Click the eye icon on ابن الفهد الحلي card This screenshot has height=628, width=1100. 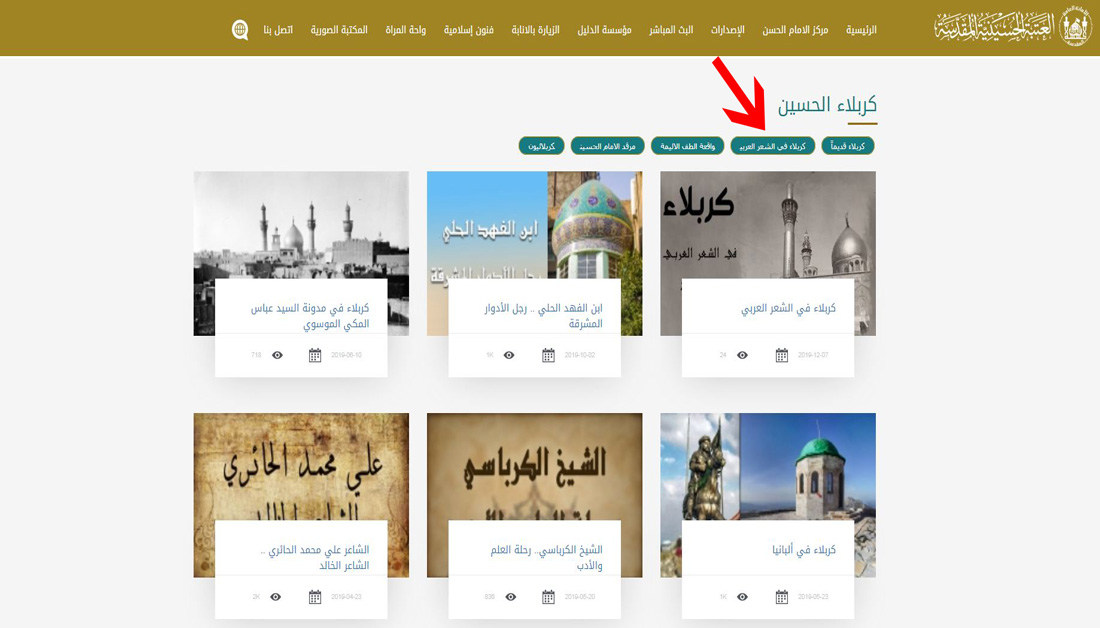click(x=509, y=355)
